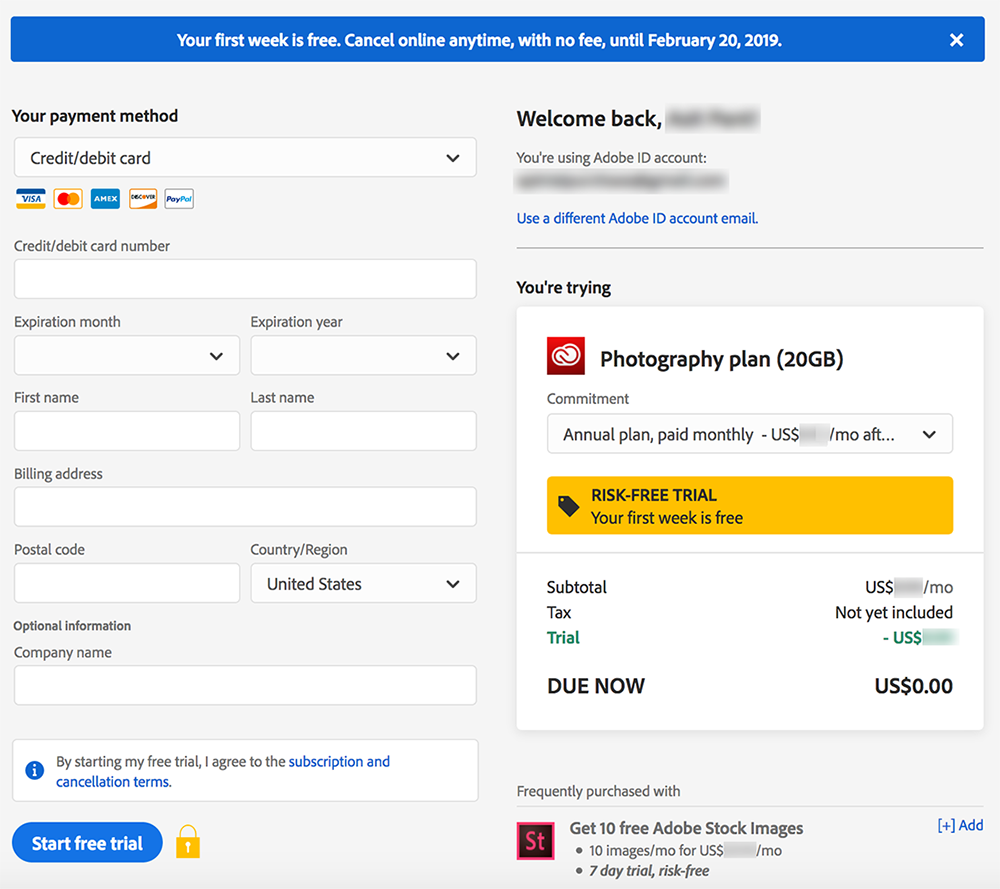Focus the First name field
The width and height of the screenshot is (1000, 889).
[x=127, y=431]
